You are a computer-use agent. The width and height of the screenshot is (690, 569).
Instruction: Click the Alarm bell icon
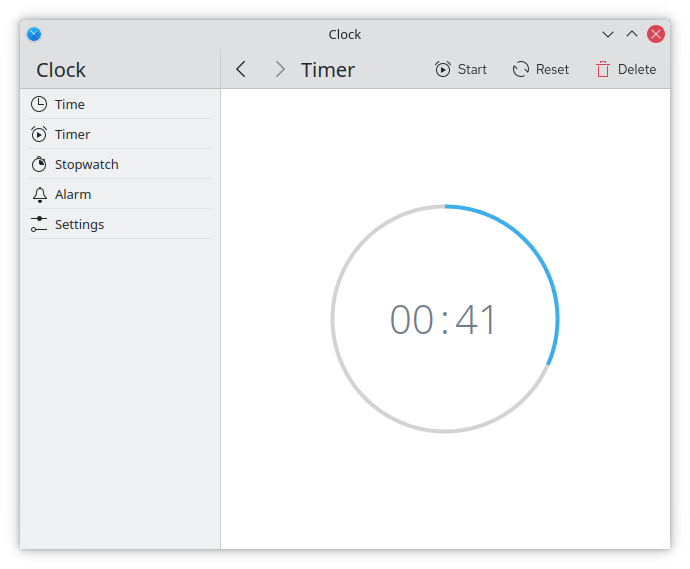tap(39, 194)
